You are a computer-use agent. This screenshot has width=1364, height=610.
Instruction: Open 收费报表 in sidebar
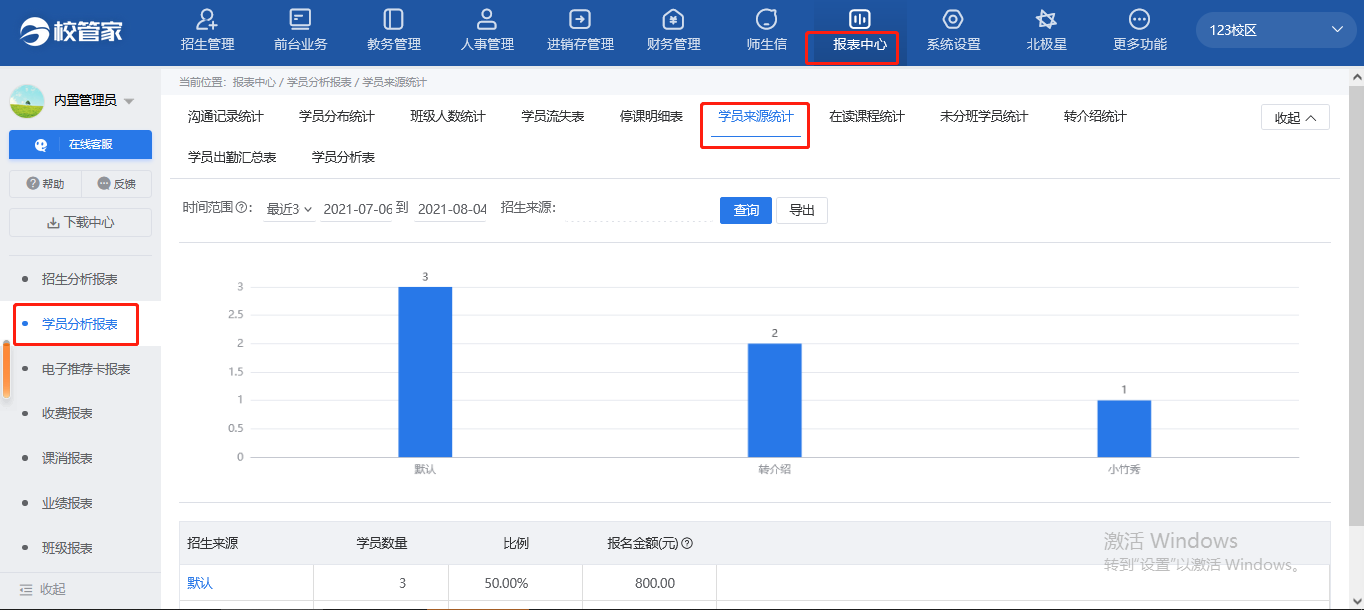click(x=80, y=413)
